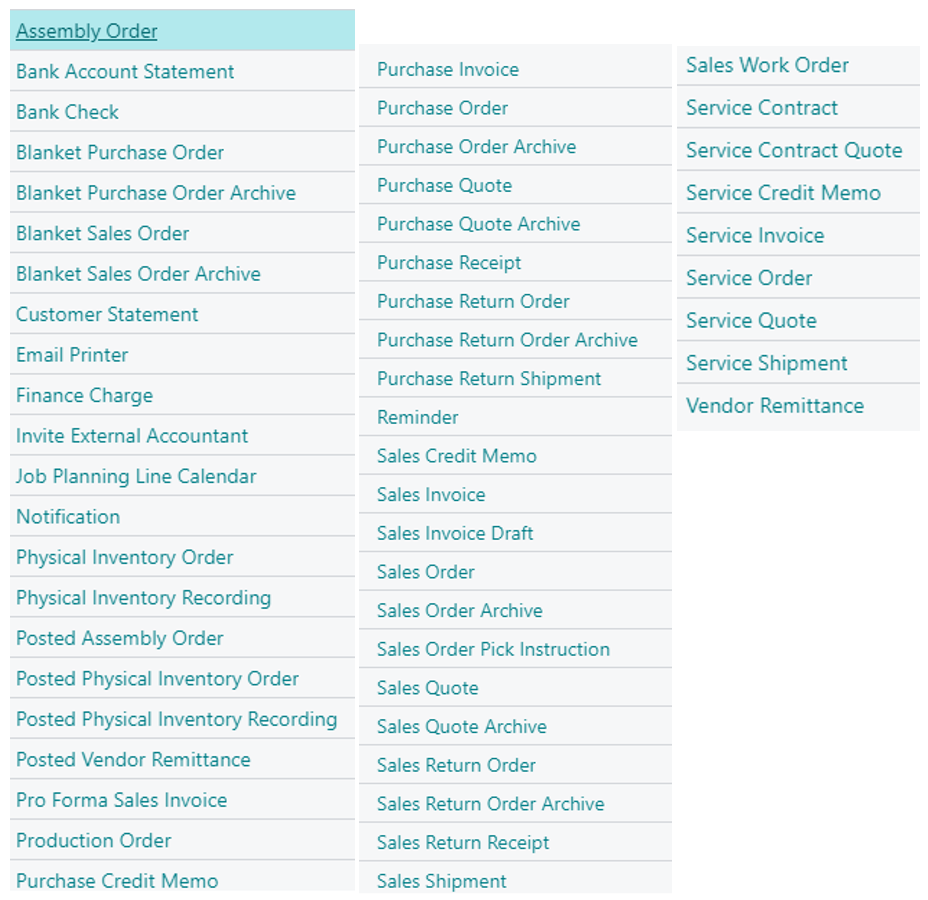928x900 pixels.
Task: Select Customer Statement
Action: tap(108, 313)
